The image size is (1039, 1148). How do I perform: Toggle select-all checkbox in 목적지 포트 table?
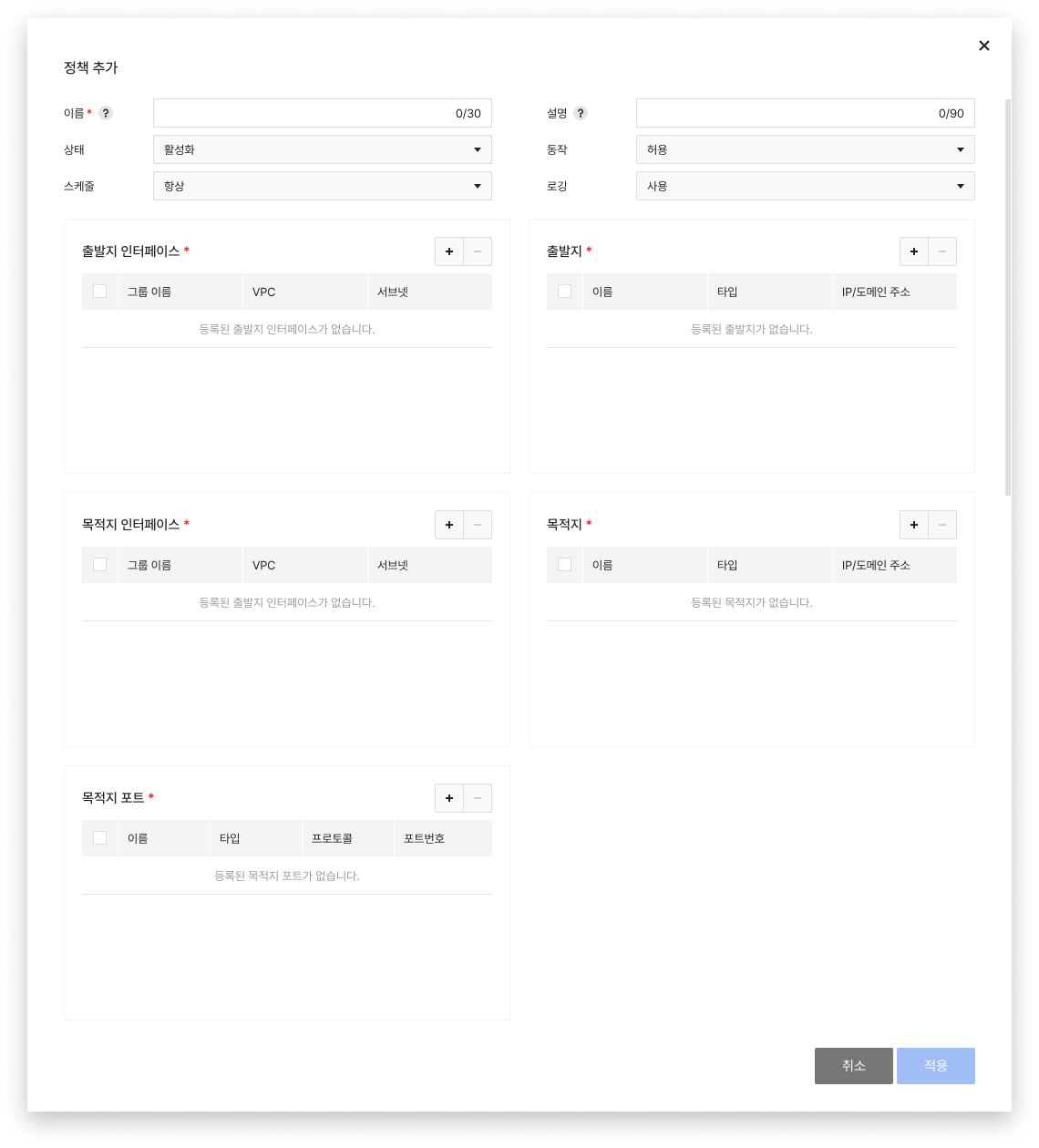pos(100,838)
